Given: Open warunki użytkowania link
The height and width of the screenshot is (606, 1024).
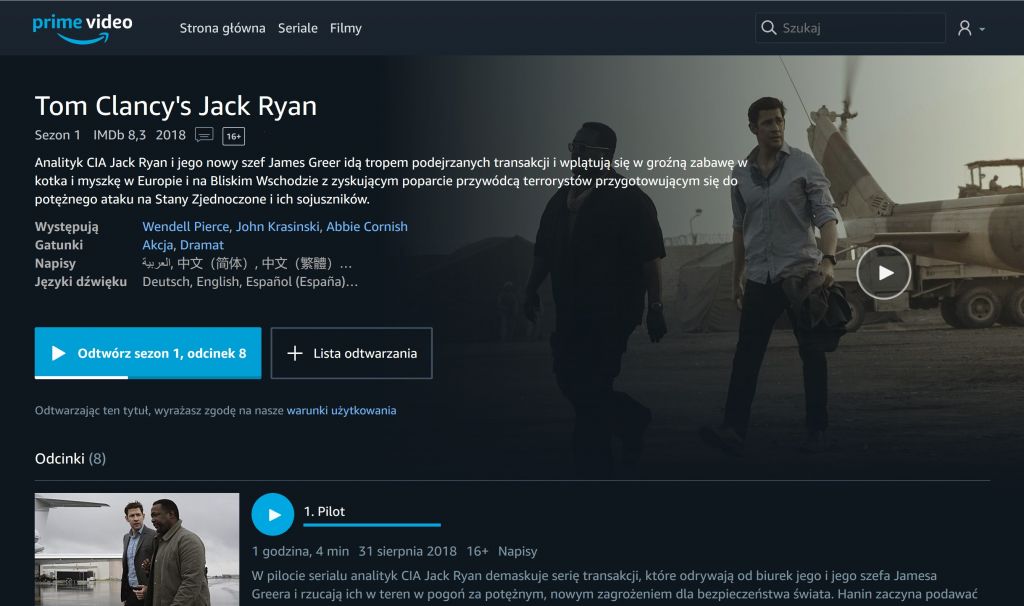Looking at the screenshot, I should pos(341,411).
